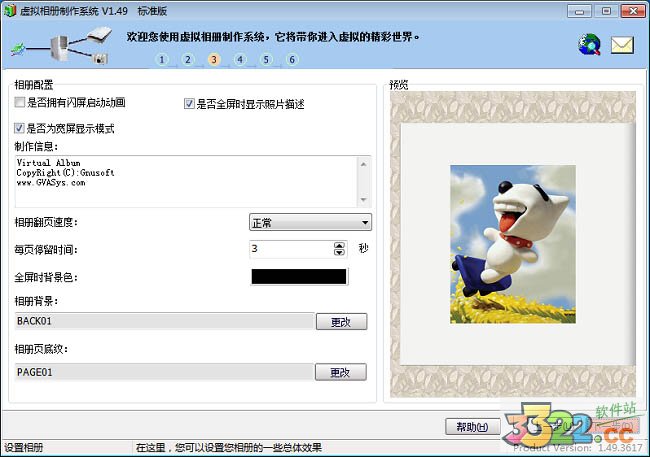Image resolution: width=650 pixels, height=457 pixels.
Task: Toggle 是否为宽屏显示模式 checkbox
Action: click(x=19, y=128)
